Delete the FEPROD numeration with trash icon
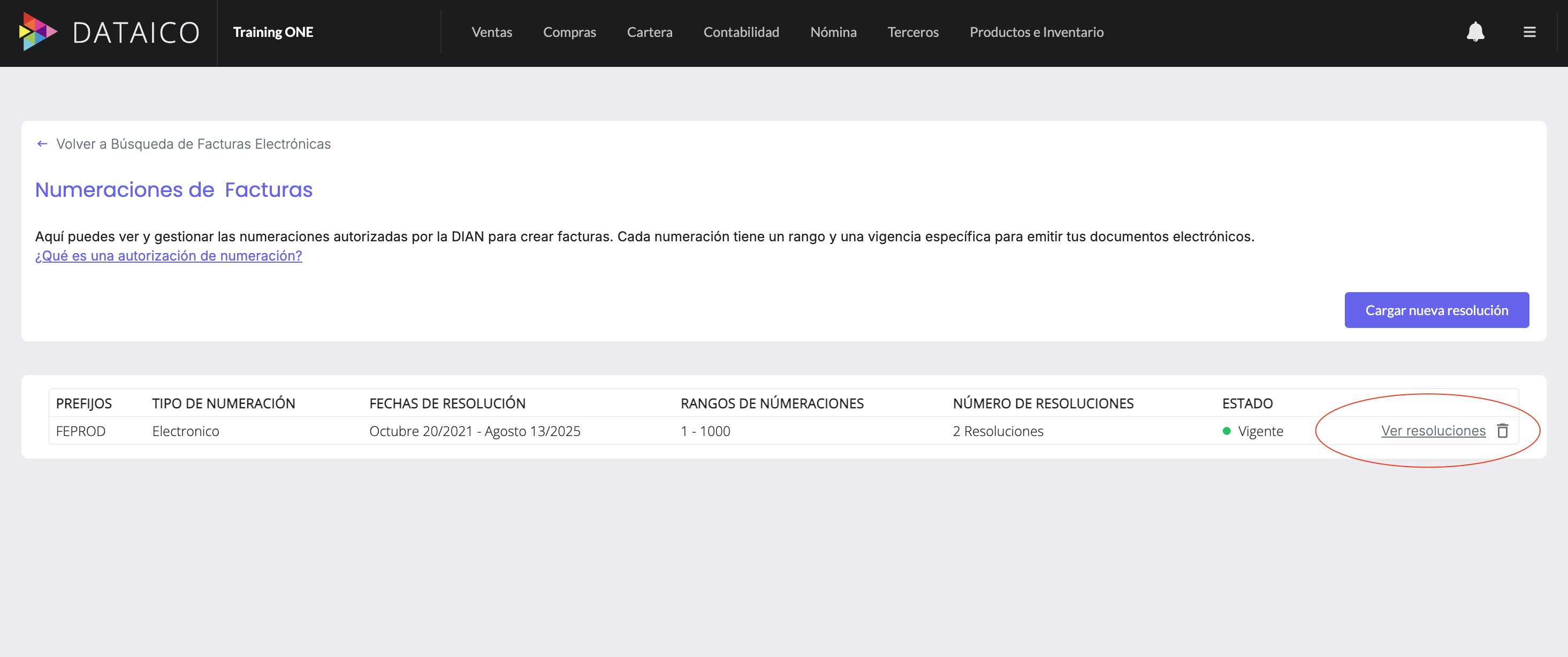1568x657 pixels. point(1502,431)
